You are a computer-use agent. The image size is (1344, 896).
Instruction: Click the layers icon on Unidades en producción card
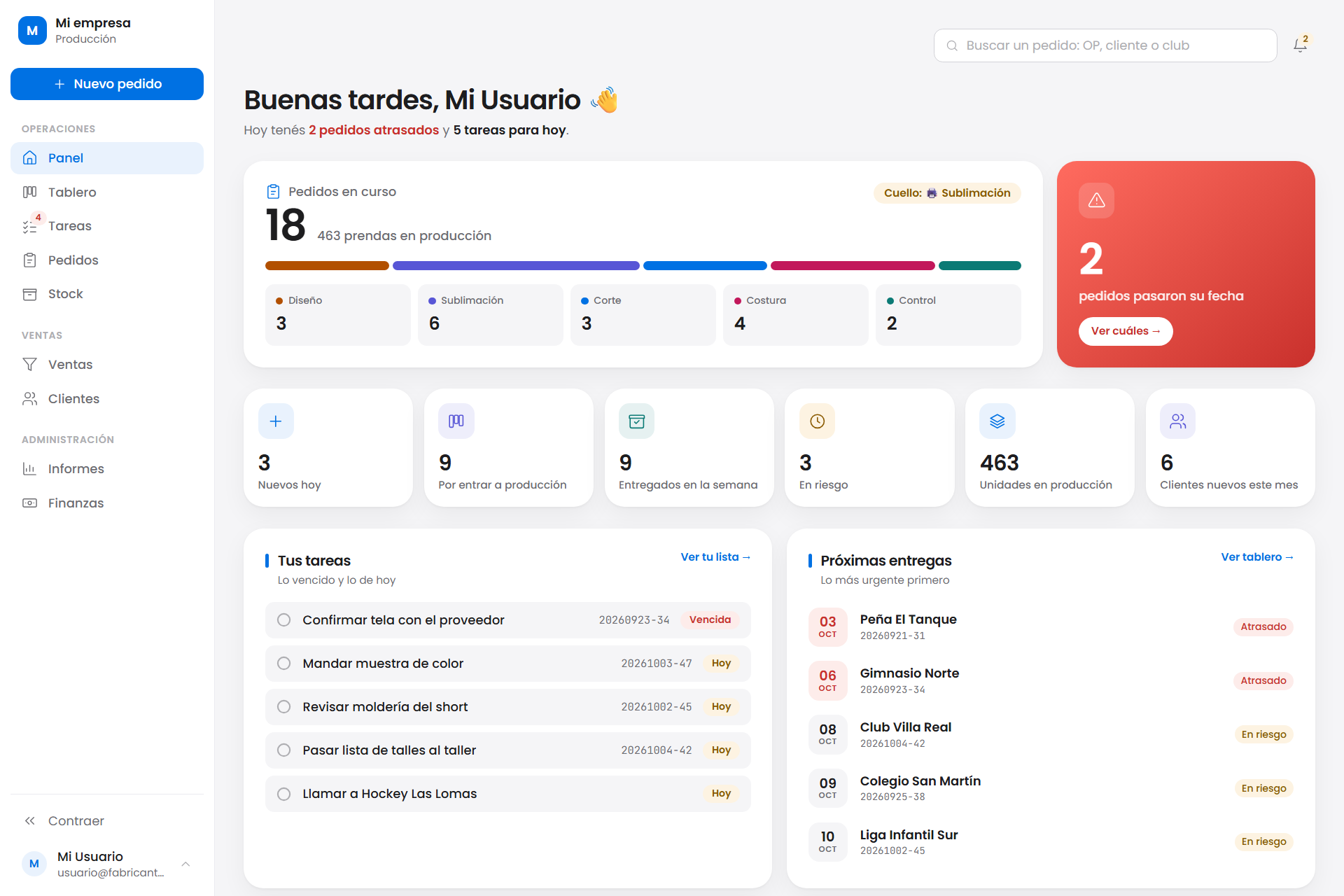point(997,421)
